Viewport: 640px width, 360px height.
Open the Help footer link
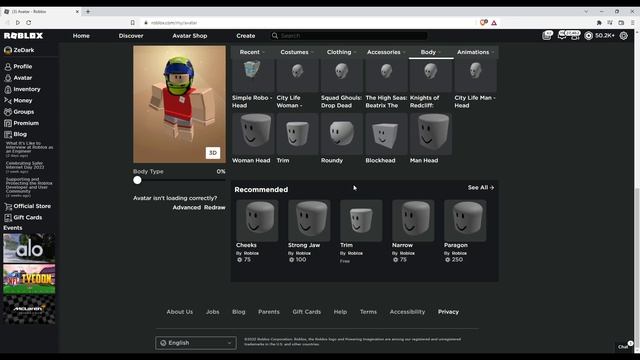click(x=340, y=312)
